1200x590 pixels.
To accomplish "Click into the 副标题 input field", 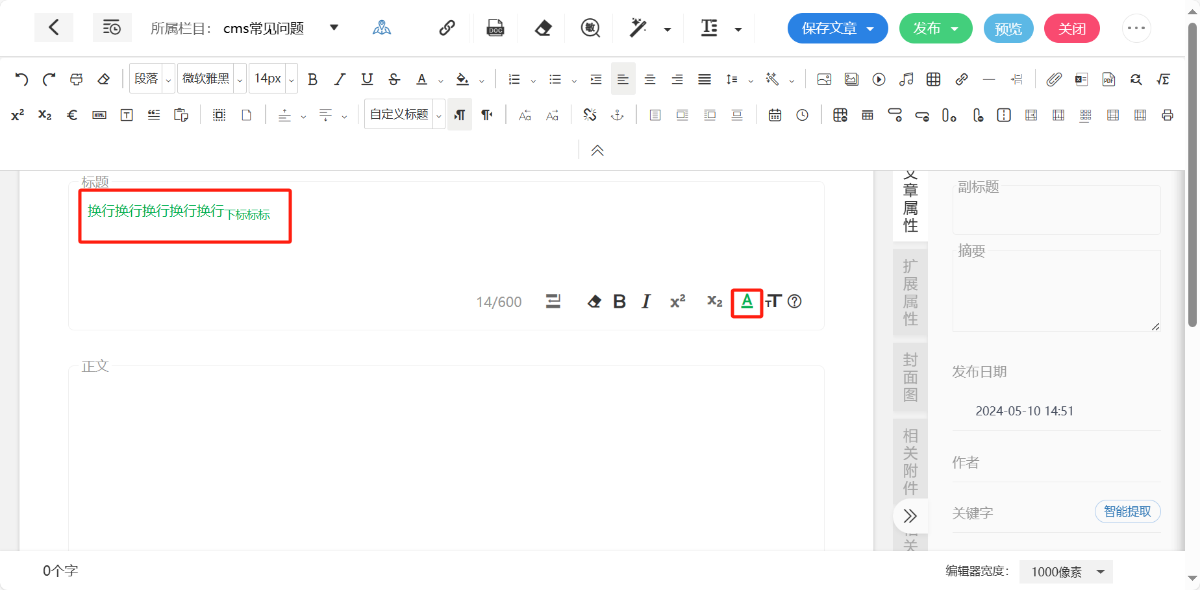I will [1056, 212].
